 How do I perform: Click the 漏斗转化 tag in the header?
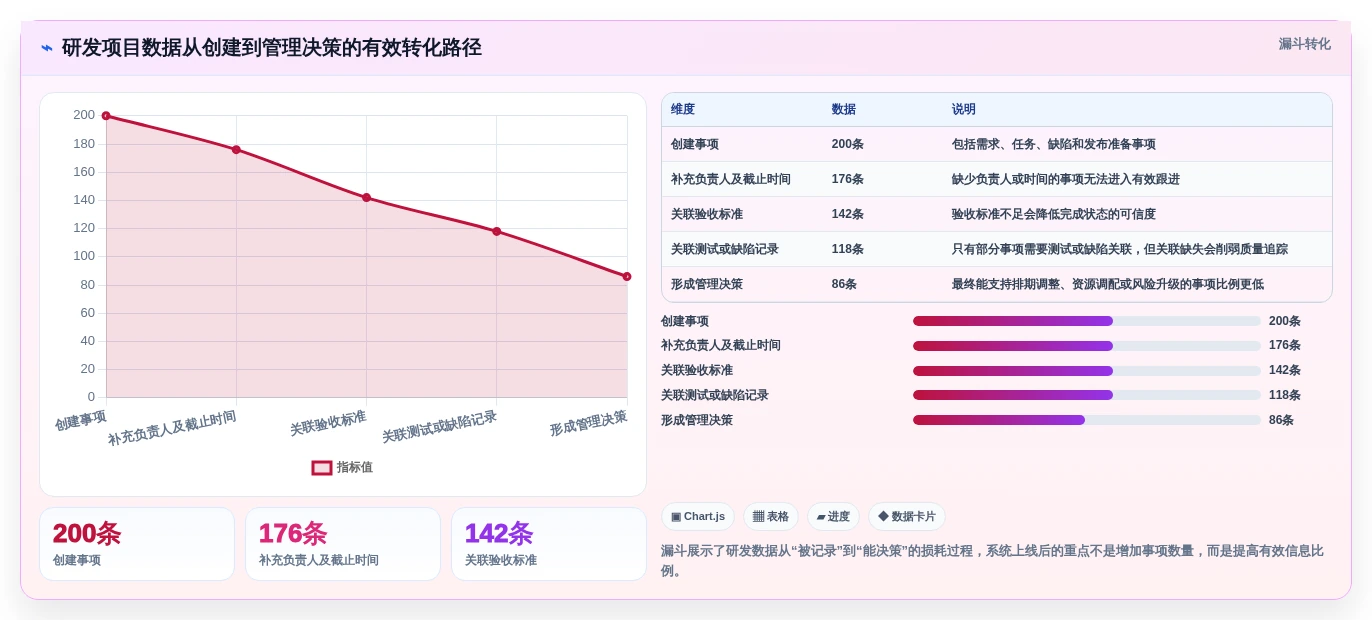pyautogui.click(x=1304, y=44)
